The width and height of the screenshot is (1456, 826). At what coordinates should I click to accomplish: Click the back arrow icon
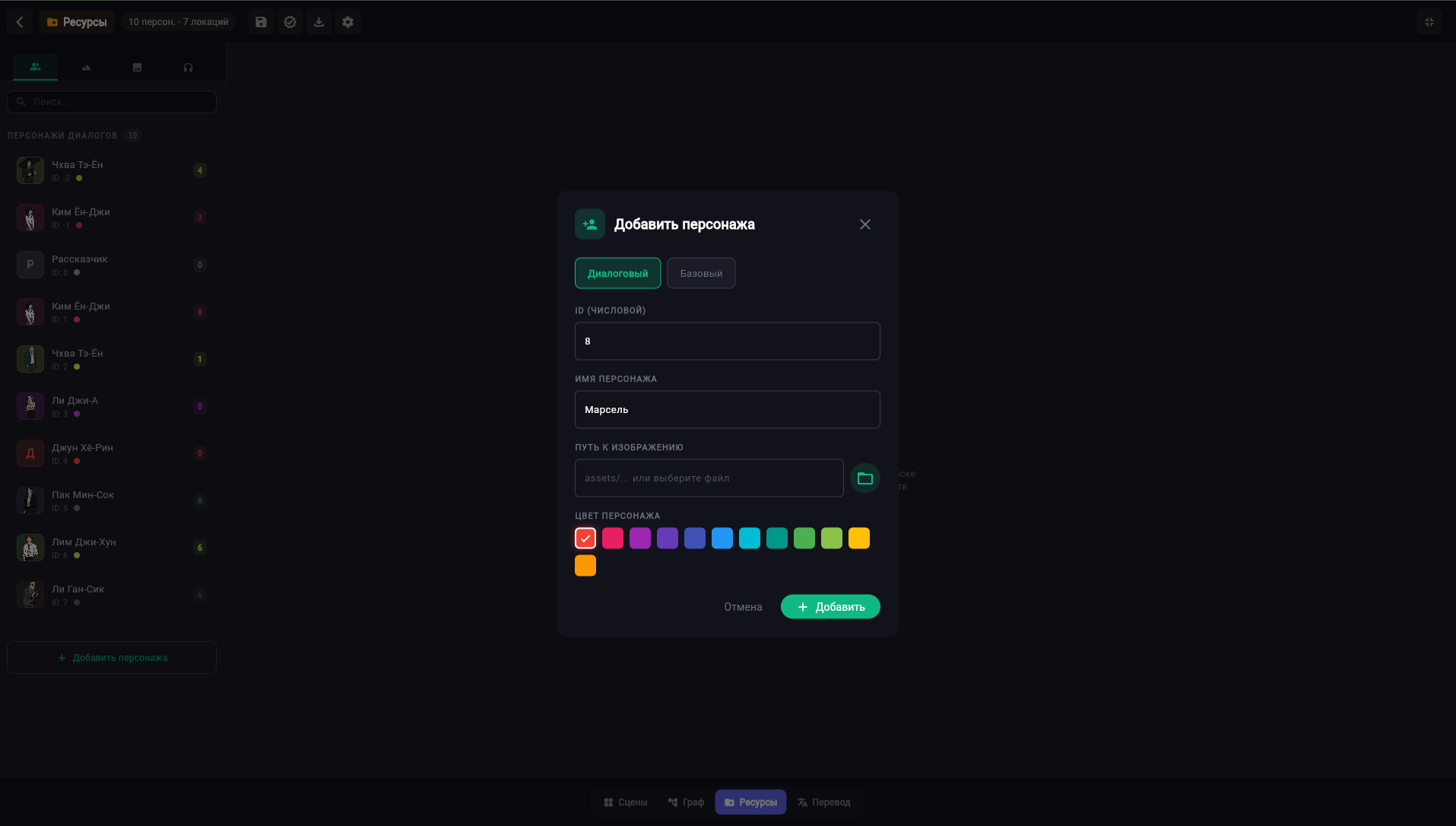pyautogui.click(x=20, y=22)
